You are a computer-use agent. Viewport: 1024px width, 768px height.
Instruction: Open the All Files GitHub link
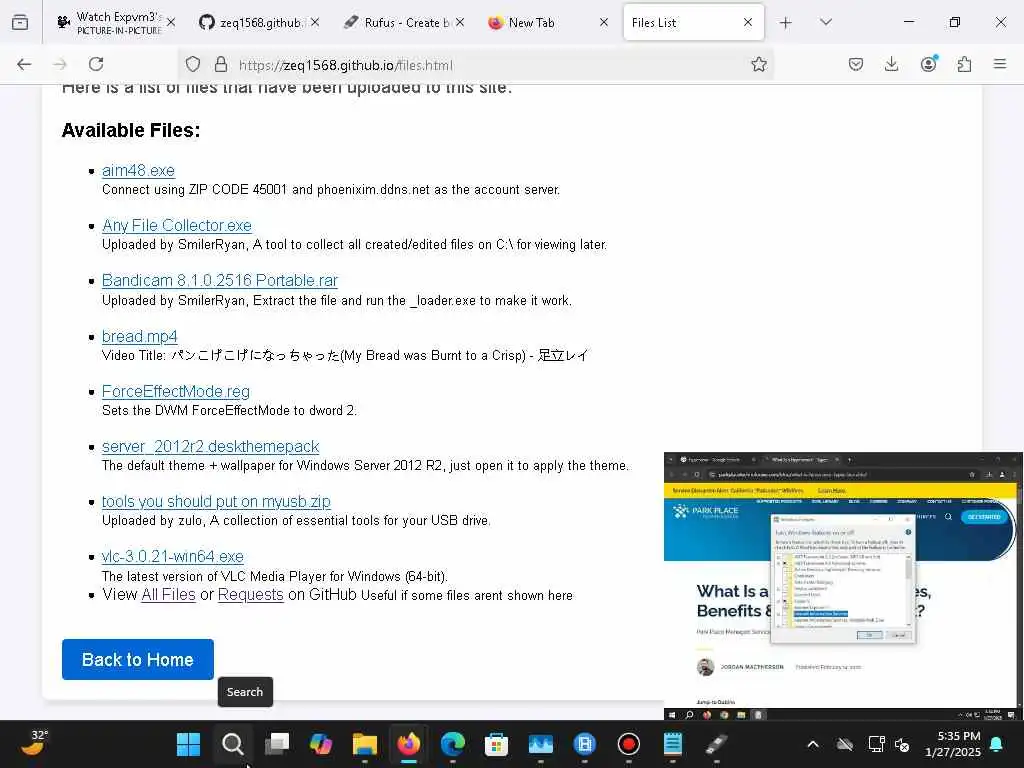(168, 595)
